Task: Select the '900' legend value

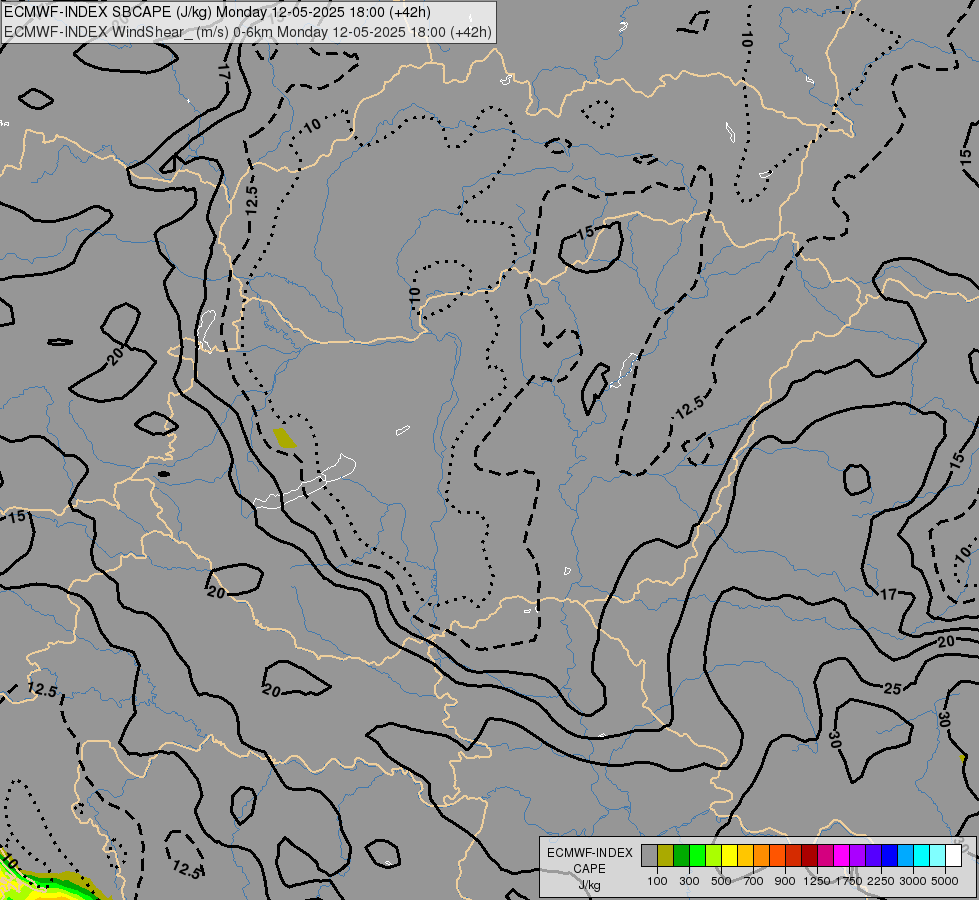Action: (785, 881)
